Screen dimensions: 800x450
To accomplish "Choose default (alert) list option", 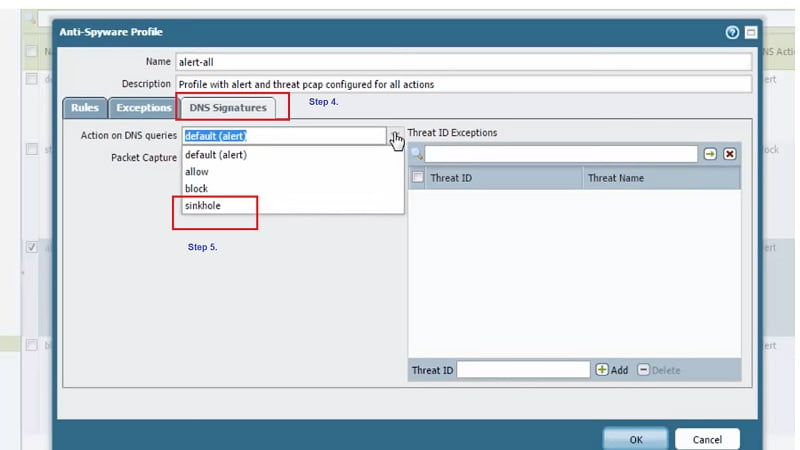I will click(x=293, y=155).
